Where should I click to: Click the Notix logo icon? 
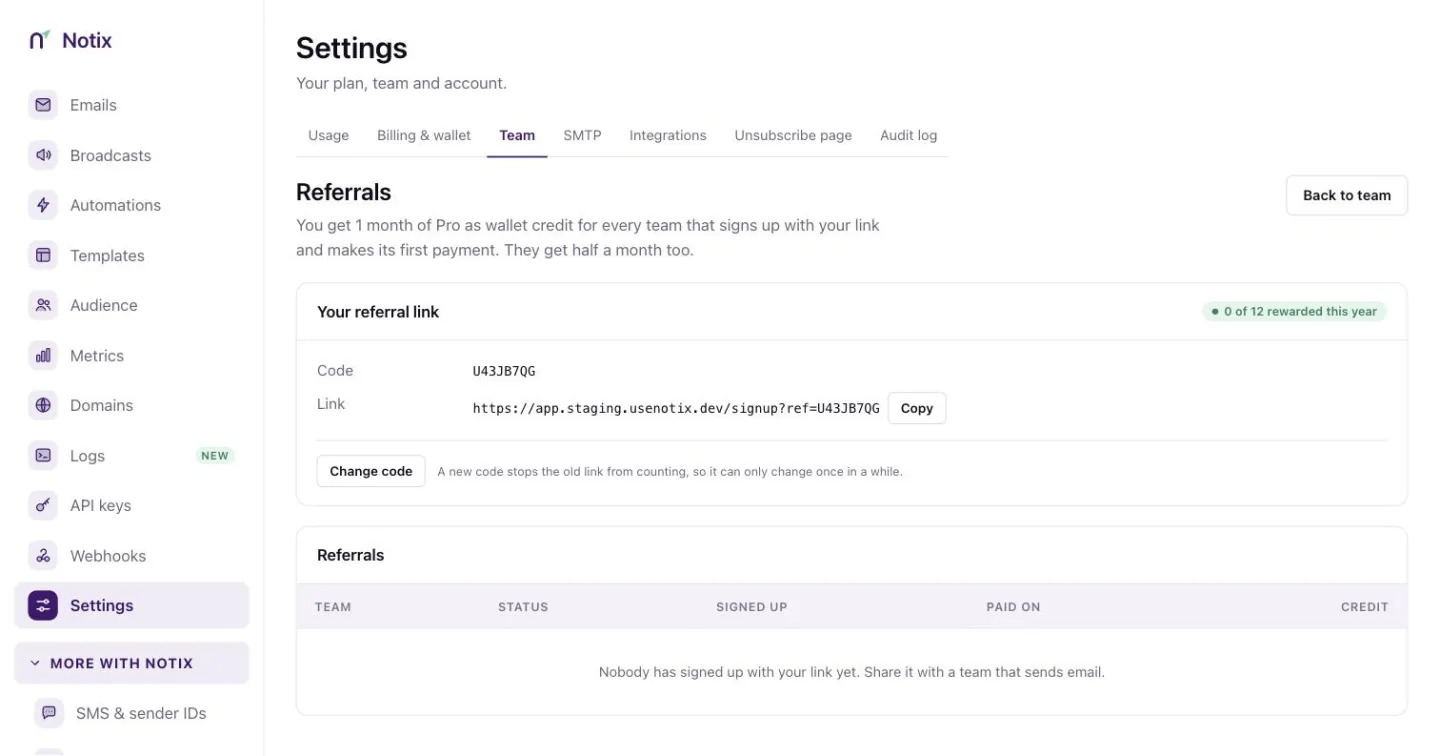click(39, 40)
